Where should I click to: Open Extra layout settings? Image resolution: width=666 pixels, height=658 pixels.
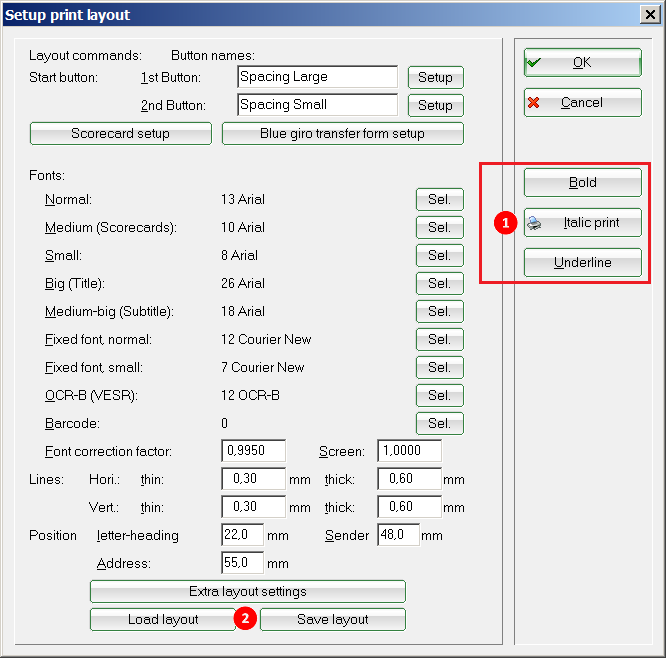pos(247,591)
